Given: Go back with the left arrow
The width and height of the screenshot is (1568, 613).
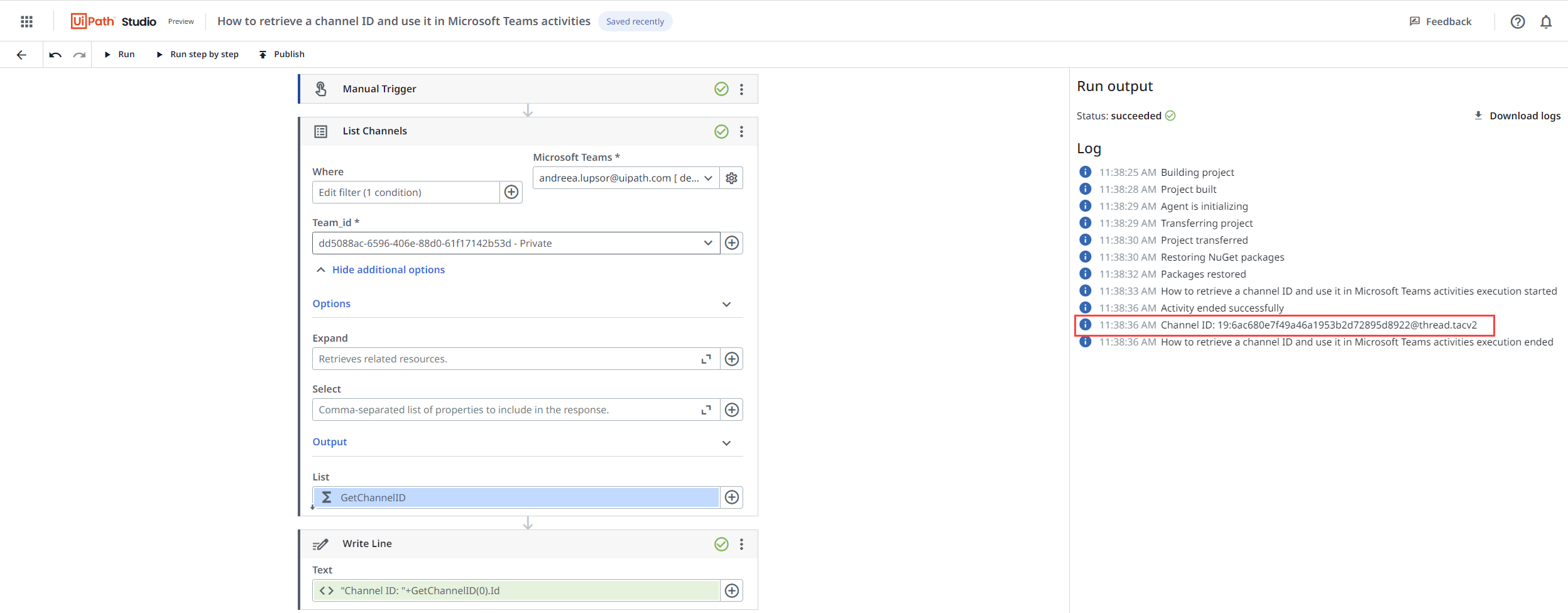Looking at the screenshot, I should click(21, 55).
